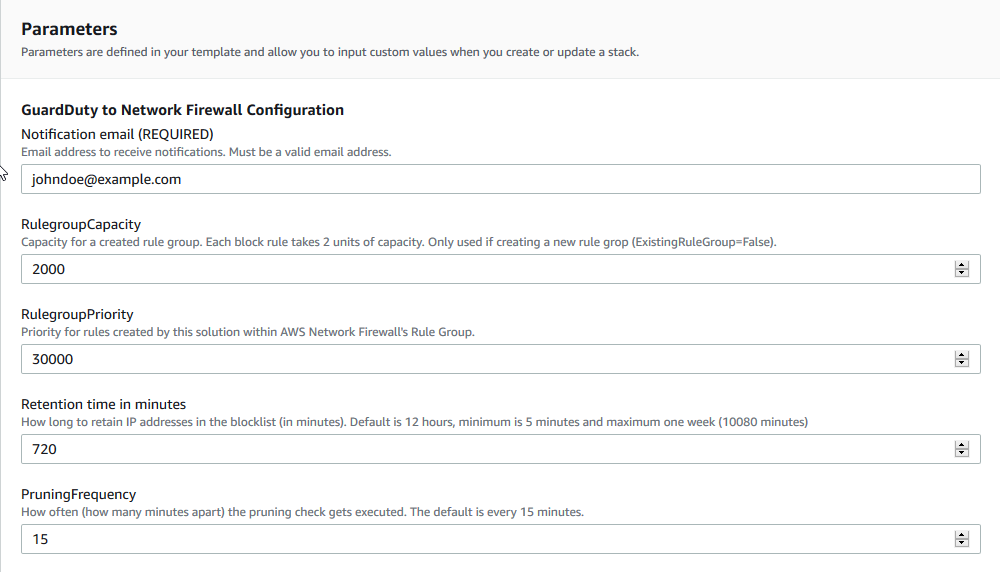Image resolution: width=1000 pixels, height=572 pixels.
Task: Lower Retention time using down arrow
Action: click(x=962, y=453)
